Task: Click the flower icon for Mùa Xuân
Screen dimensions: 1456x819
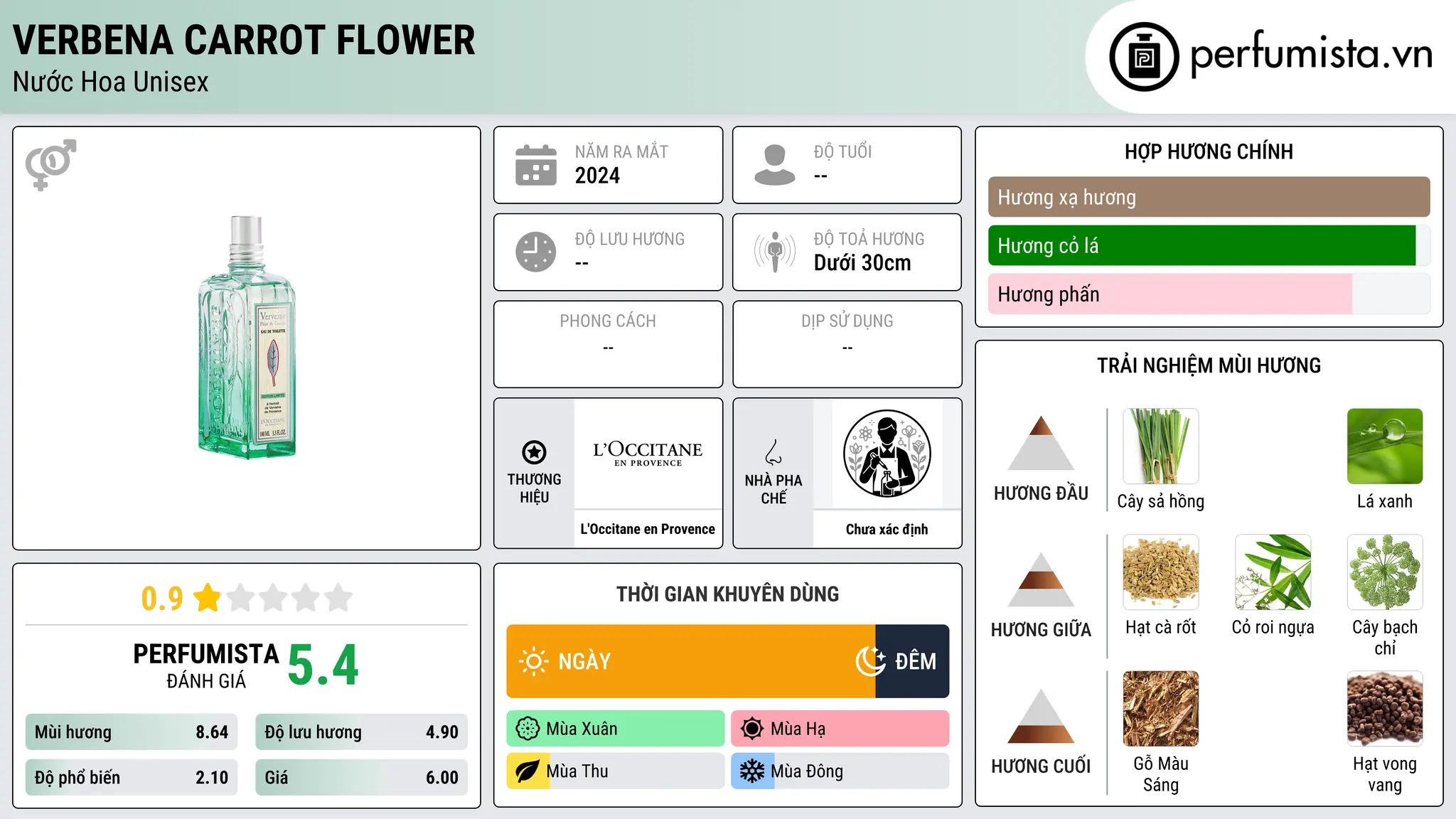Action: click(528, 729)
